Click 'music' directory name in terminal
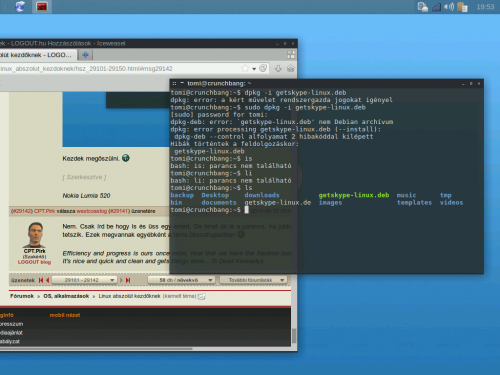The width and height of the screenshot is (500, 375). pyautogui.click(x=406, y=195)
